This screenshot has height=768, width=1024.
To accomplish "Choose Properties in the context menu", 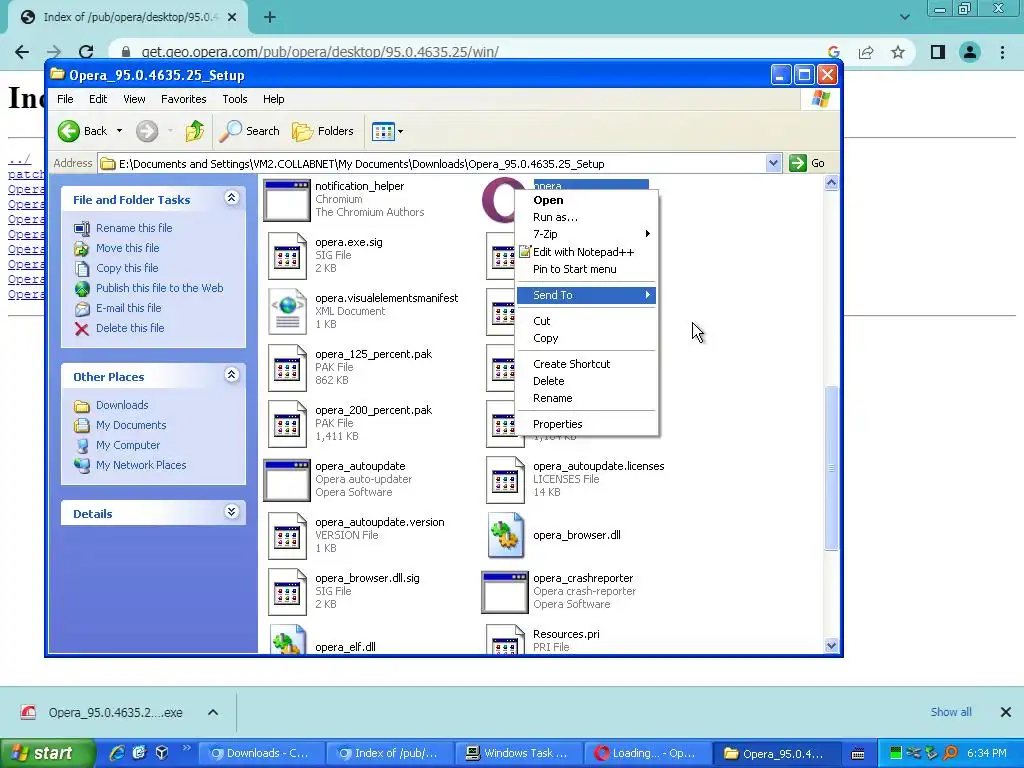I will (x=586, y=424).
